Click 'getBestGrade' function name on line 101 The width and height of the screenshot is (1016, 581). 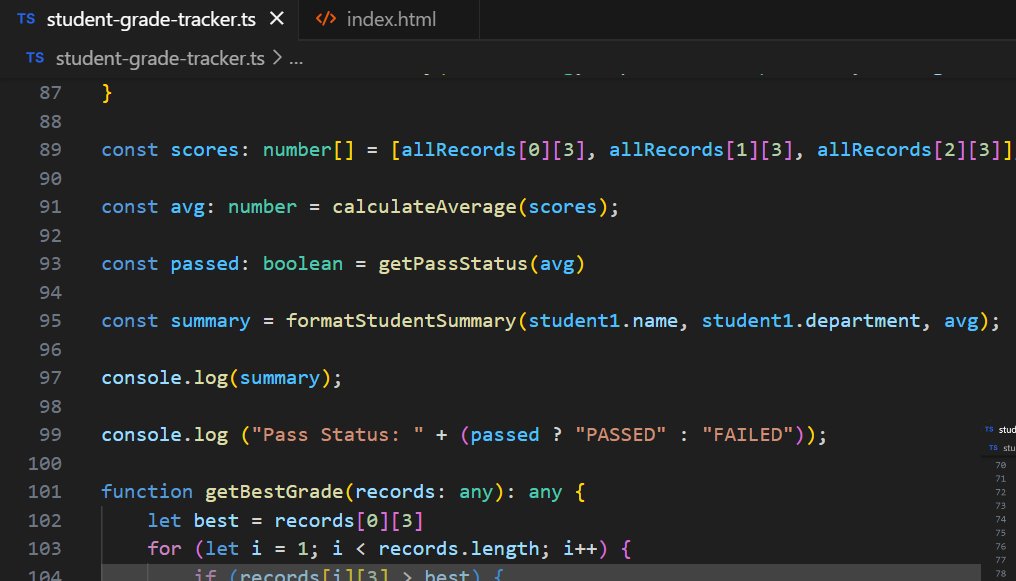pos(274,492)
